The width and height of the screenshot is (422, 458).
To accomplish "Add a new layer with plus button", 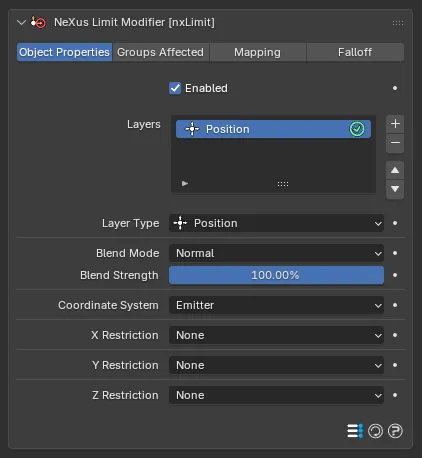I will [x=395, y=124].
